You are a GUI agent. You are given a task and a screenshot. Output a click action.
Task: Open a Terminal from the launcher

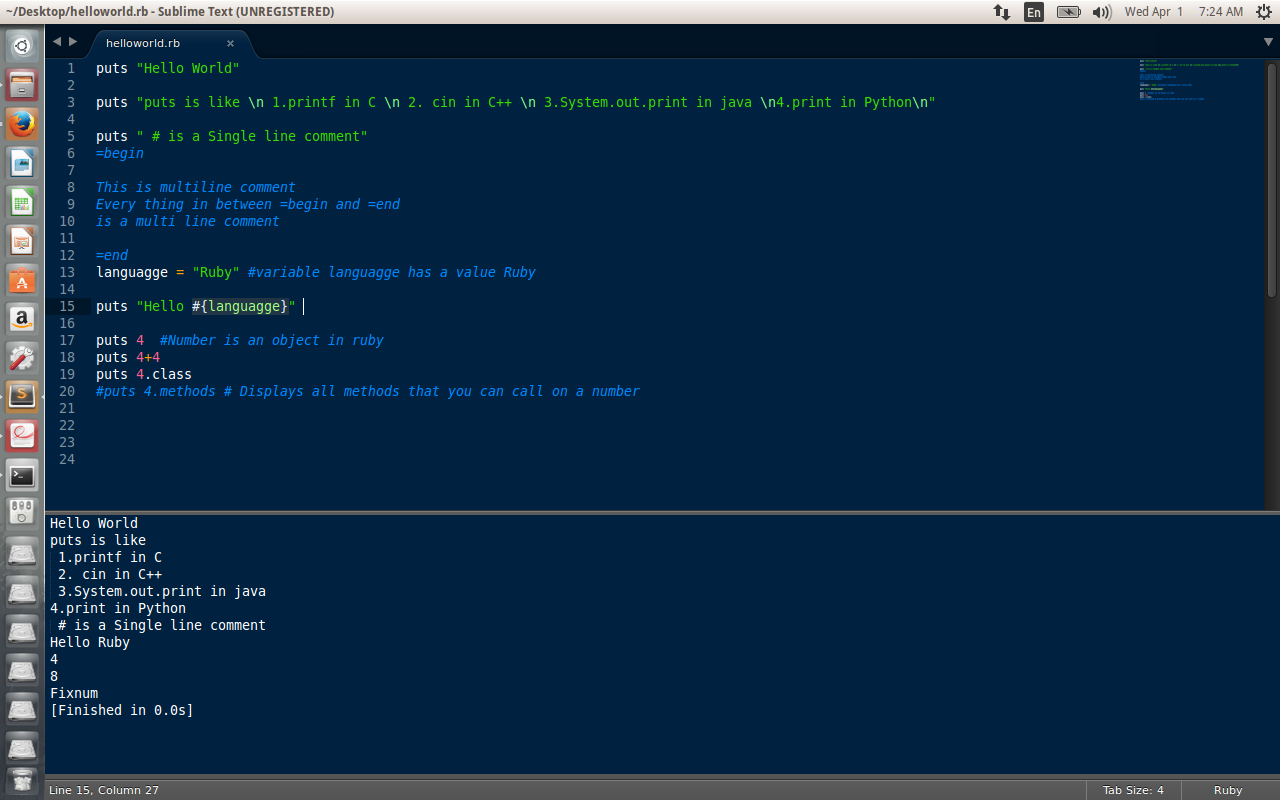coord(21,476)
